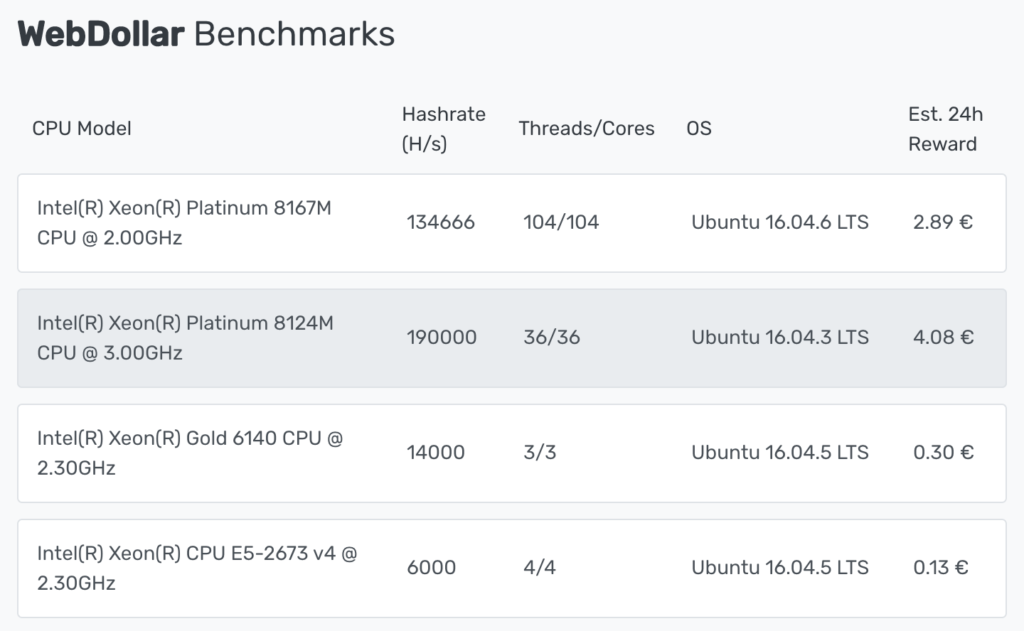Select the Xeon Platinum 8167M CPU name
Viewport: 1024px width, 631px height.
click(x=184, y=223)
